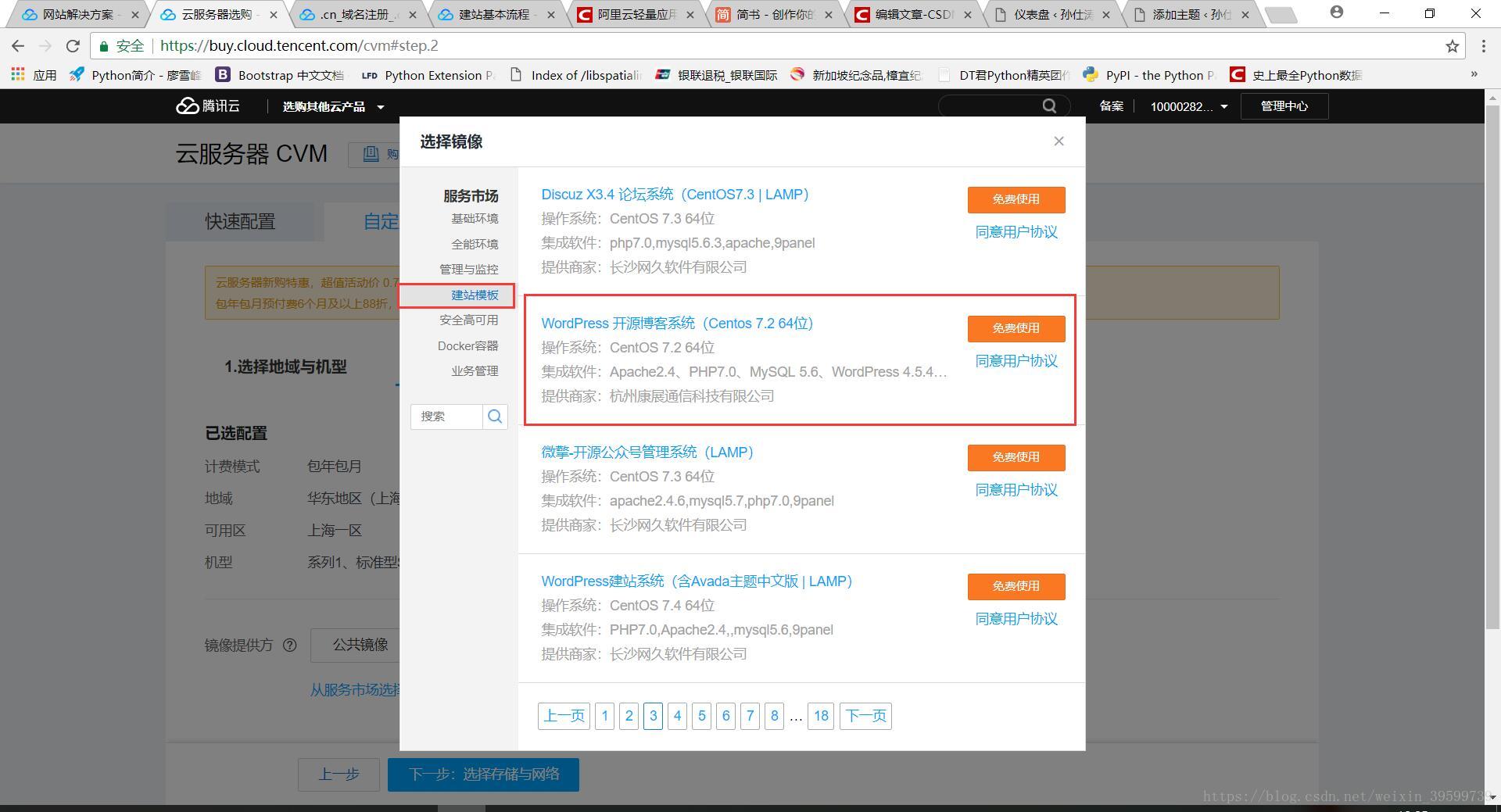Open WordPress建站系统 Avada title link
The width and height of the screenshot is (1501, 812).
697,581
